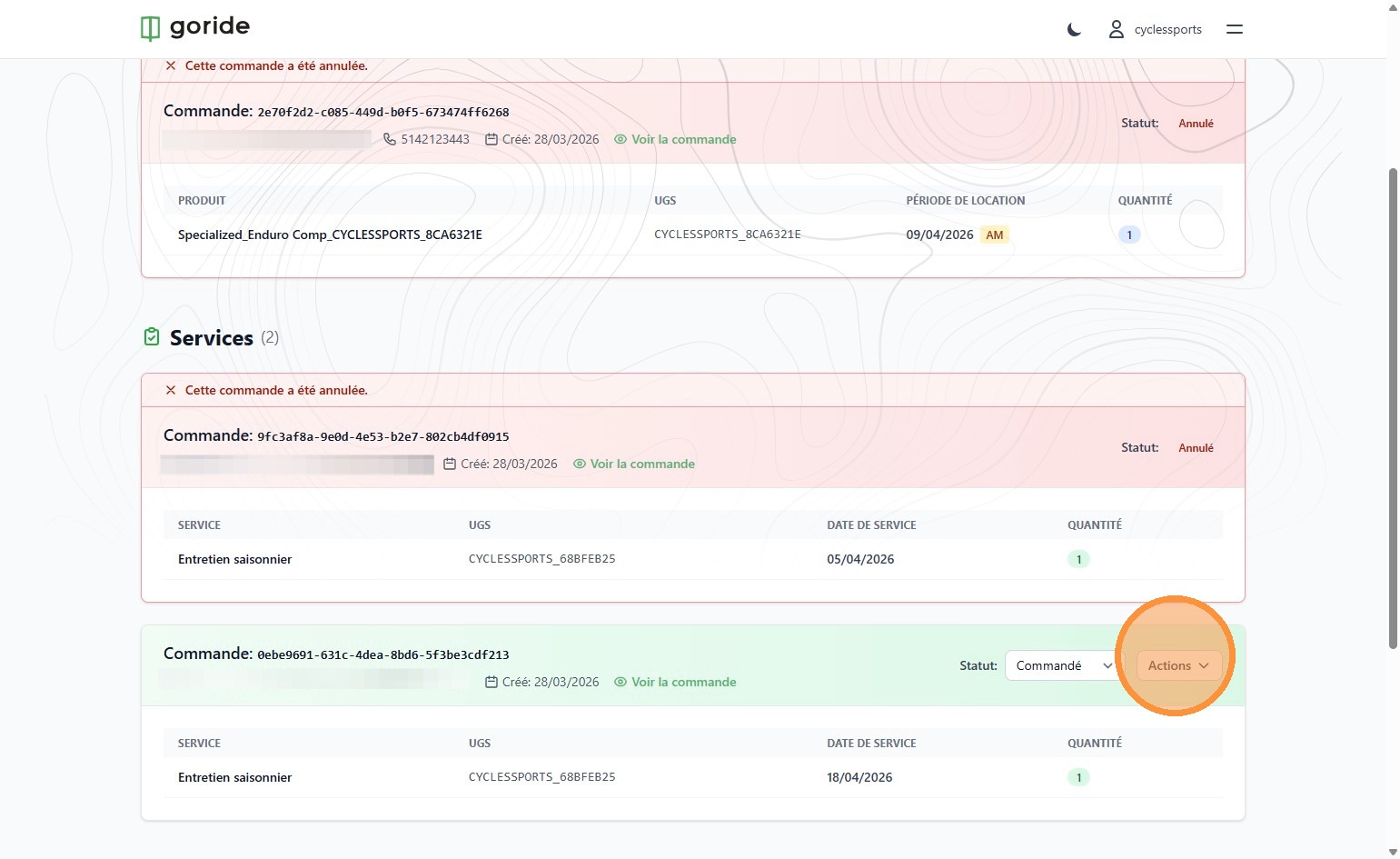This screenshot has width=1400, height=859.
Task: Click the cyclessports username in header
Action: click(x=1167, y=30)
